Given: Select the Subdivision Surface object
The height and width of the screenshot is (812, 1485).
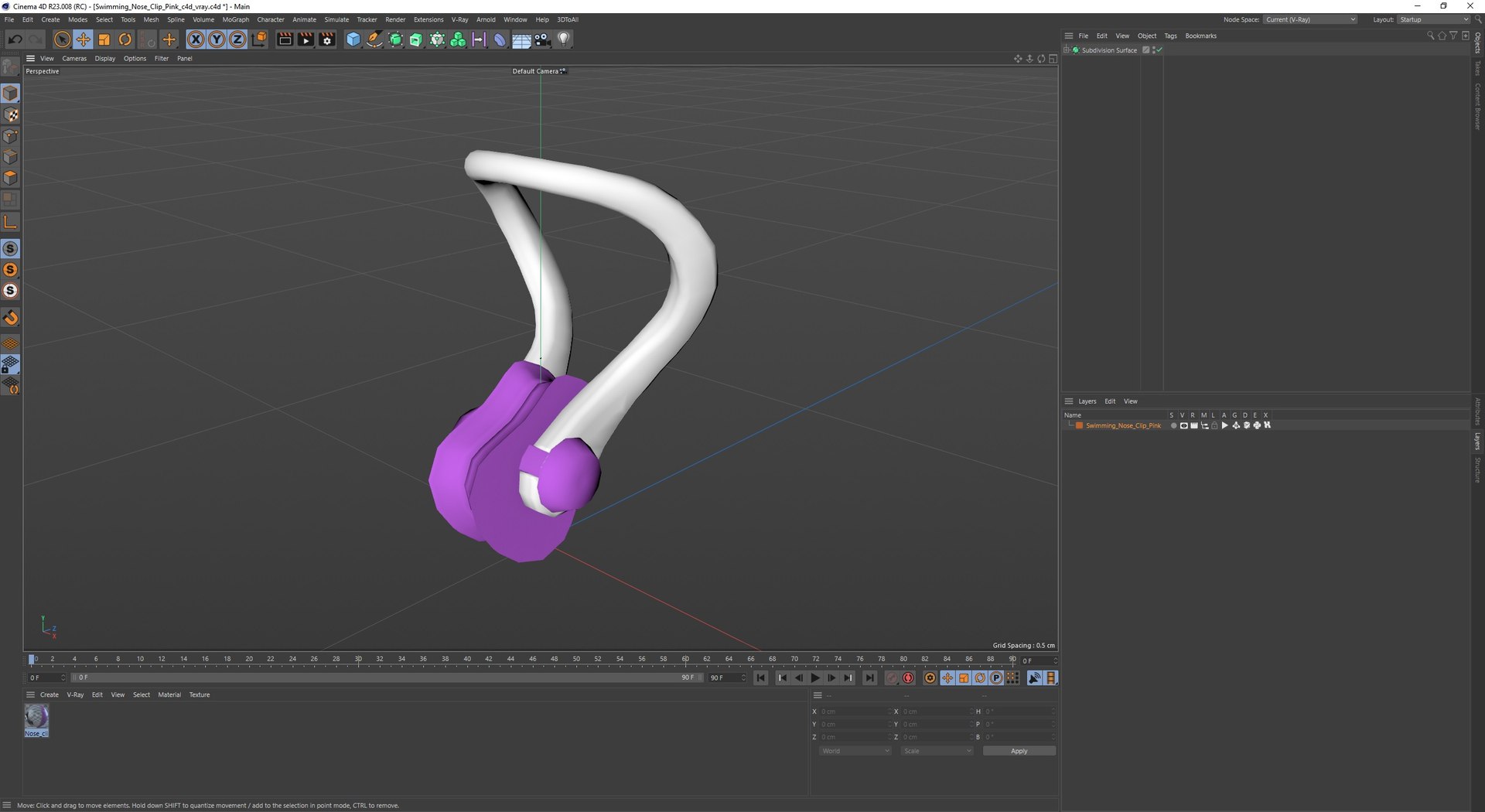Looking at the screenshot, I should coord(1109,50).
